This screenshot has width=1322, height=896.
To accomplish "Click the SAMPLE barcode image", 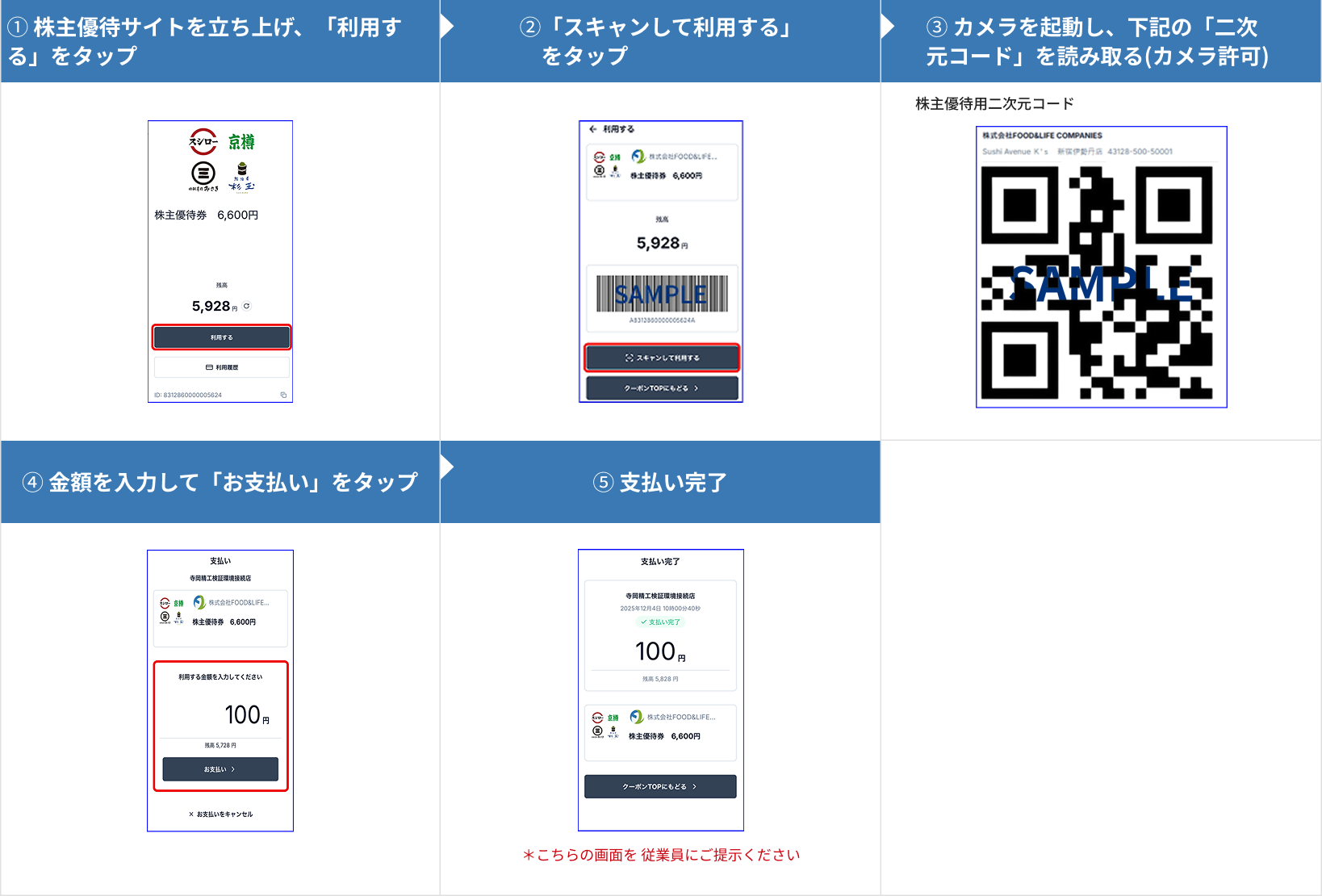I will [662, 295].
